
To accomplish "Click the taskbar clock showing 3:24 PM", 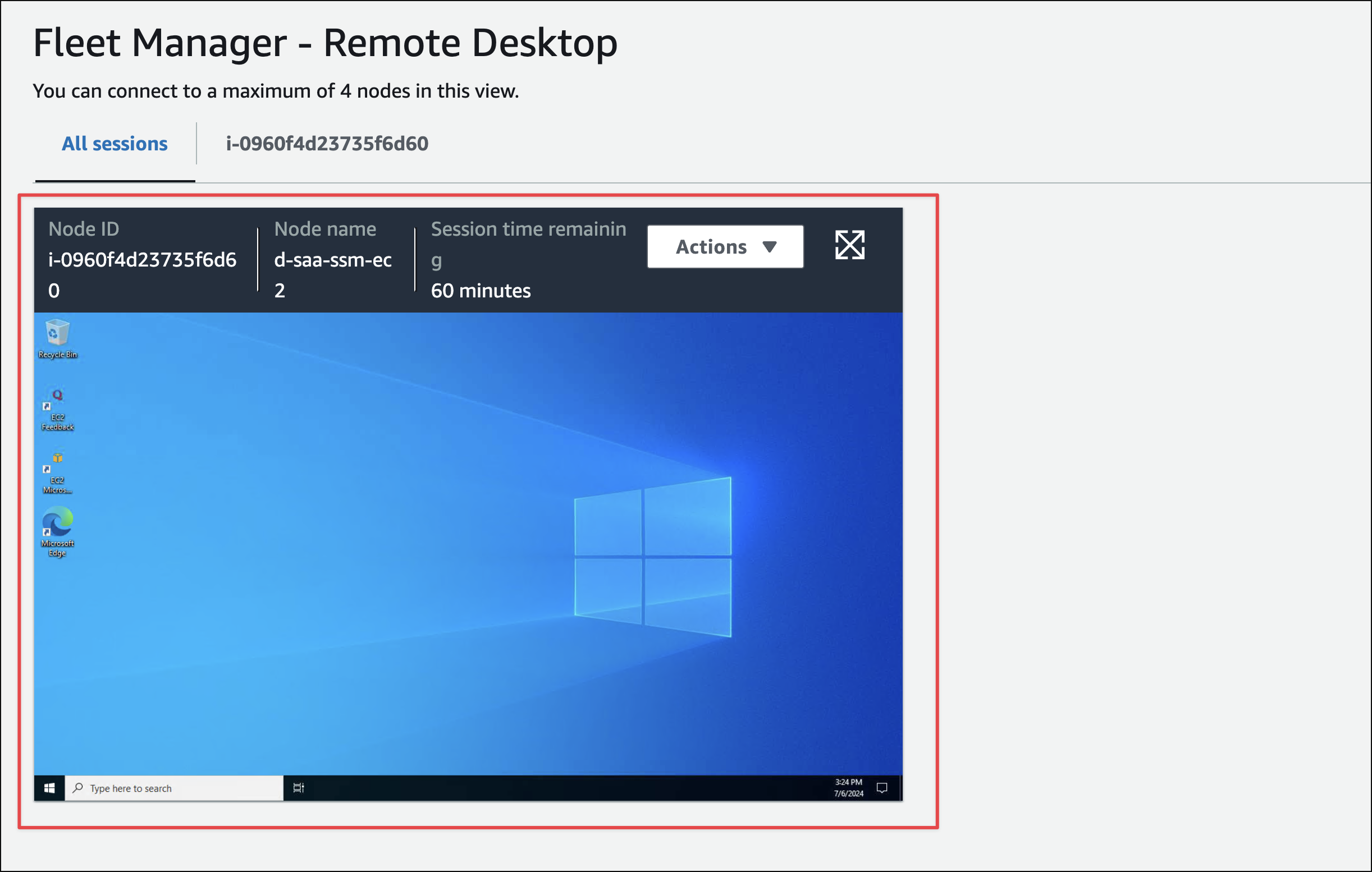I will pyautogui.click(x=848, y=788).
